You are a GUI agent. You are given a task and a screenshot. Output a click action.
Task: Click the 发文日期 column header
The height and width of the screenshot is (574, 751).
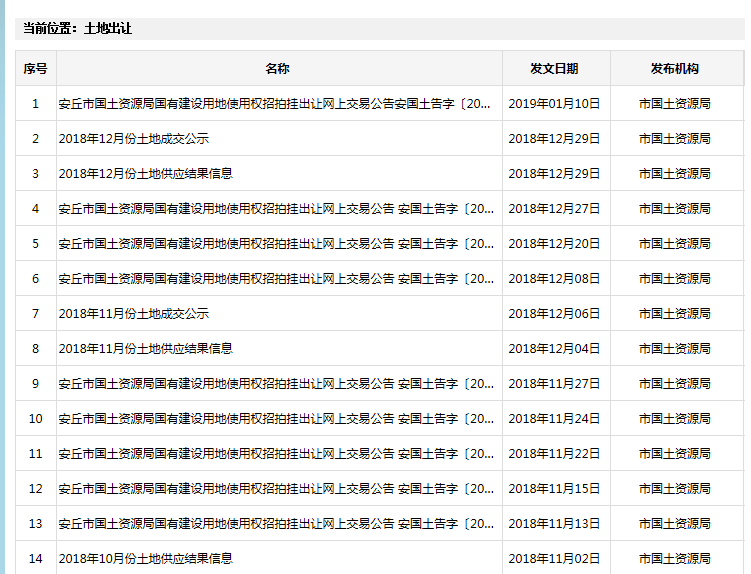coord(554,69)
